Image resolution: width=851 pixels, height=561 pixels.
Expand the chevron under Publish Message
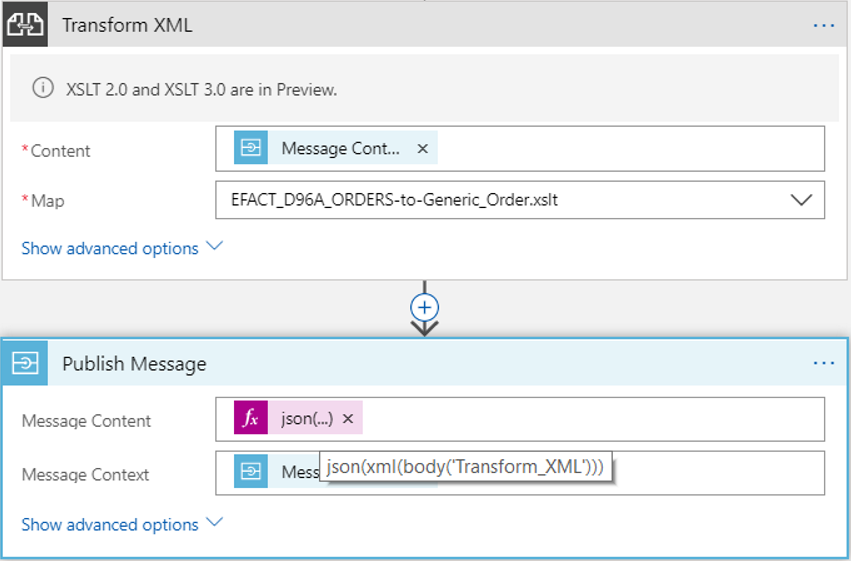click(215, 523)
